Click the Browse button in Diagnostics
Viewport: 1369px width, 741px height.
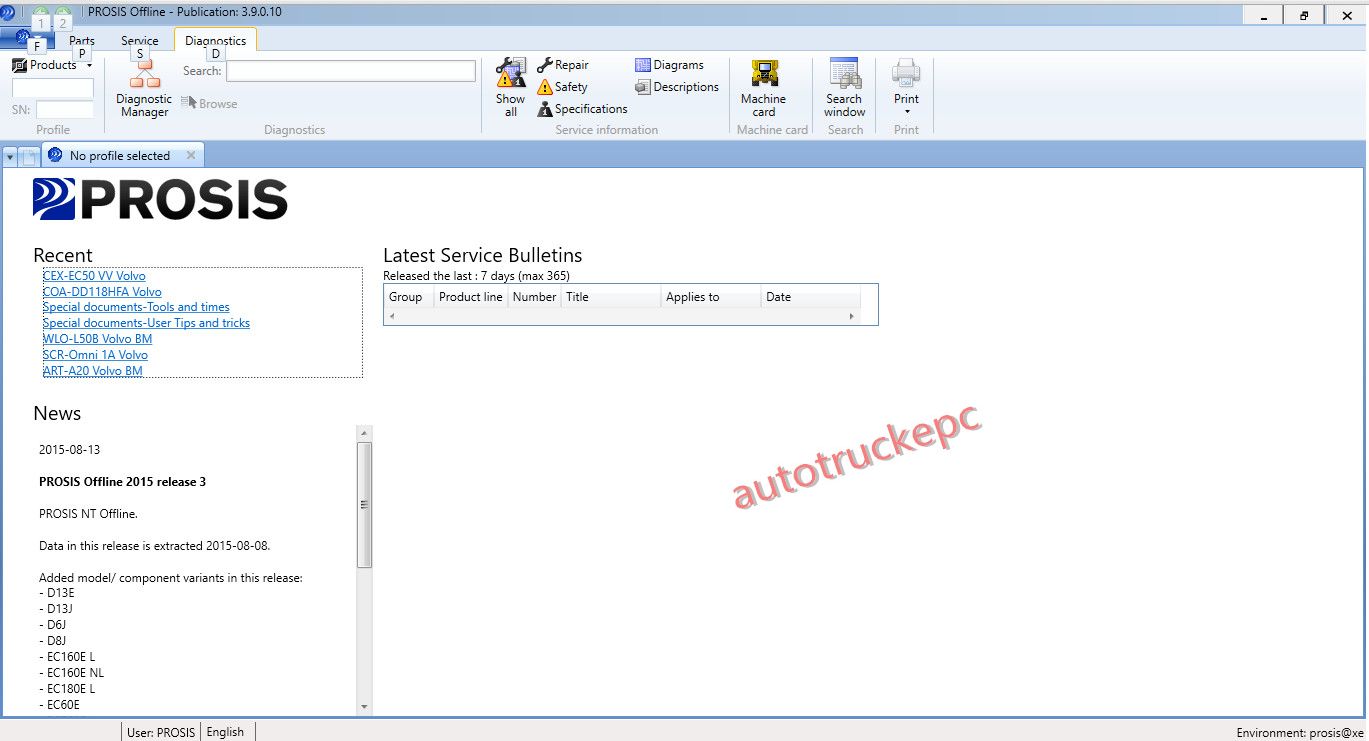coord(209,103)
